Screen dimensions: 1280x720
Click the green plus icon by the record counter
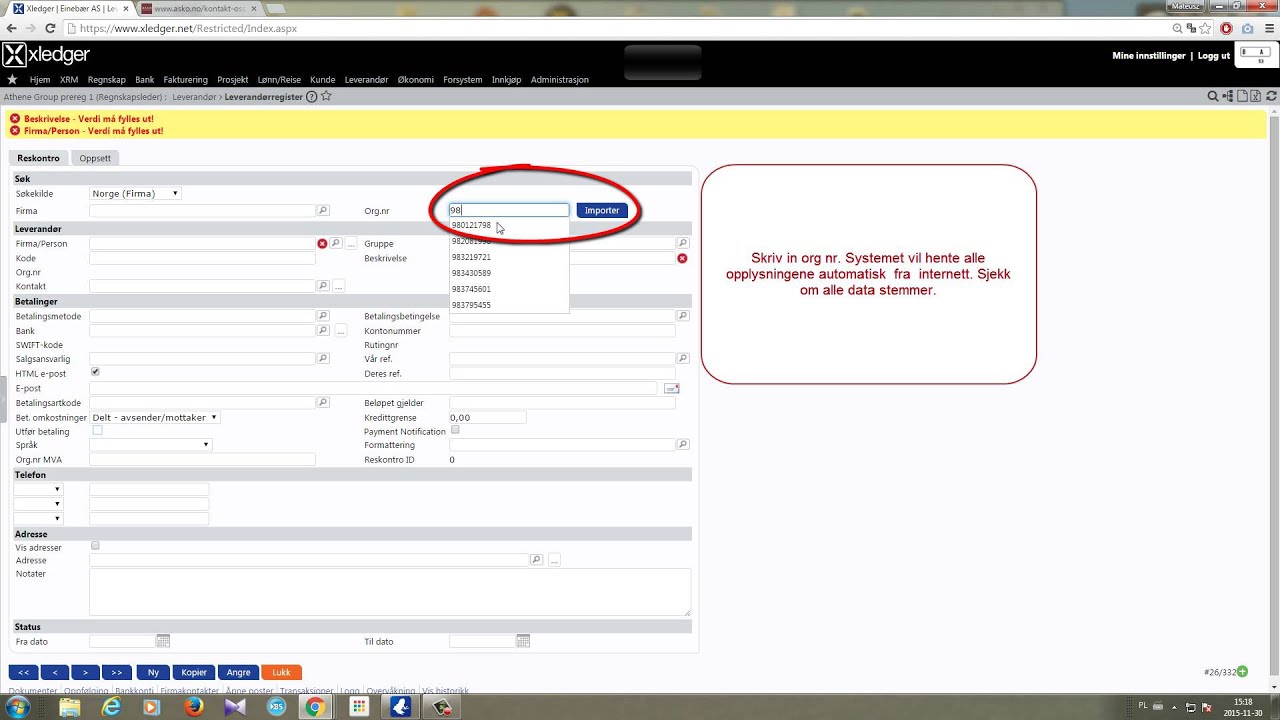(x=1243, y=672)
